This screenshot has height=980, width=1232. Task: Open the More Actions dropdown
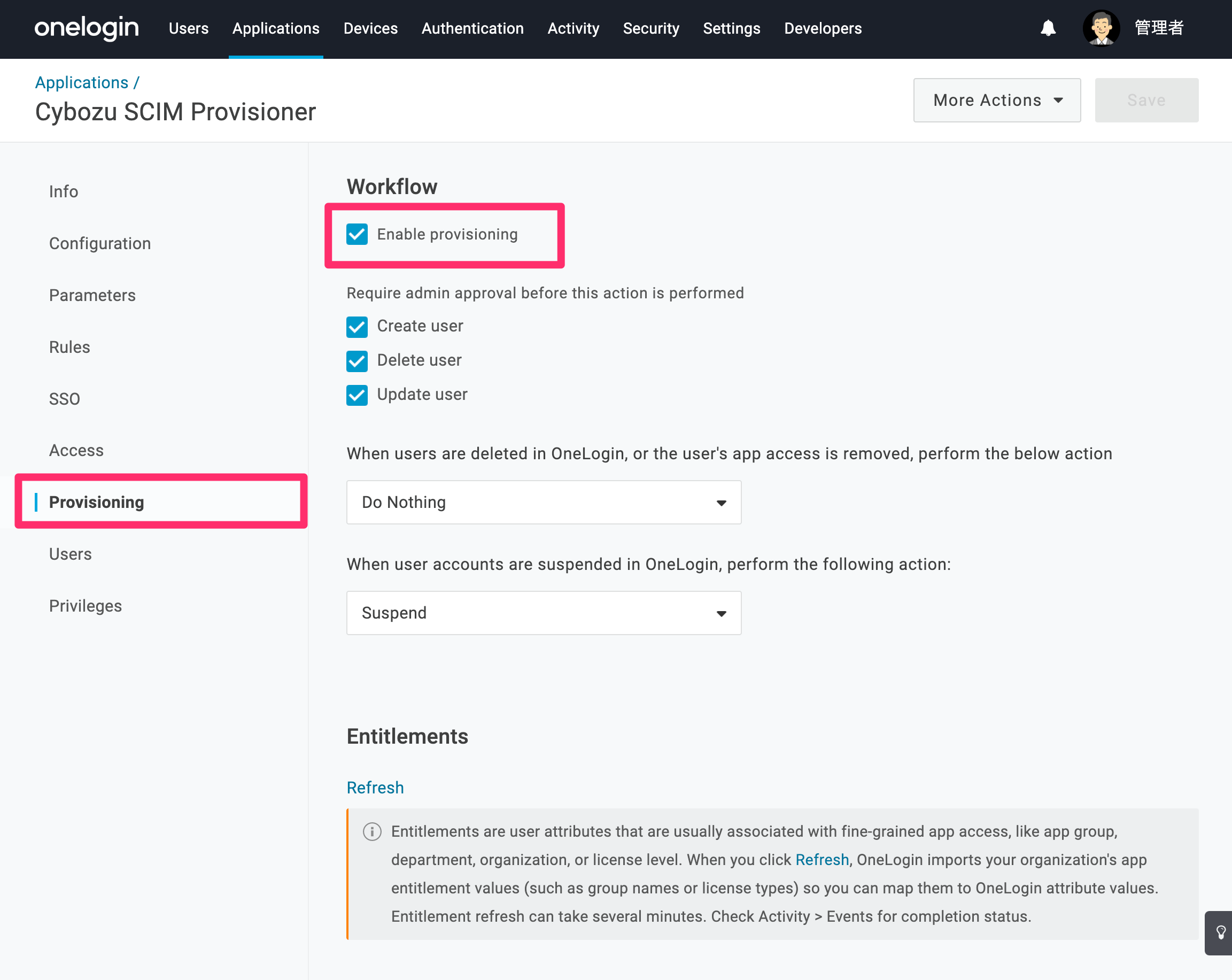[x=997, y=100]
